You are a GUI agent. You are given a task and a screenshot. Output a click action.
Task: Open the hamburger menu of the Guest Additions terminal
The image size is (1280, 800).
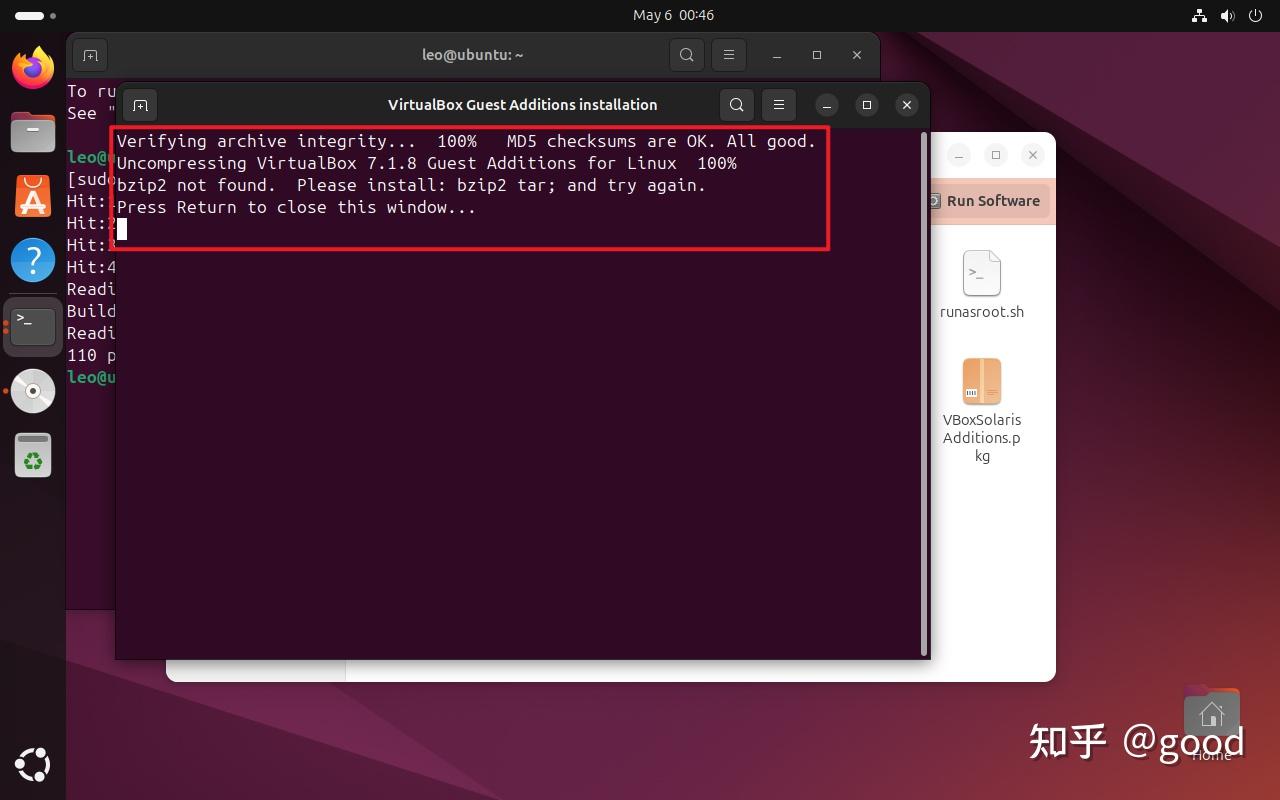[778, 104]
